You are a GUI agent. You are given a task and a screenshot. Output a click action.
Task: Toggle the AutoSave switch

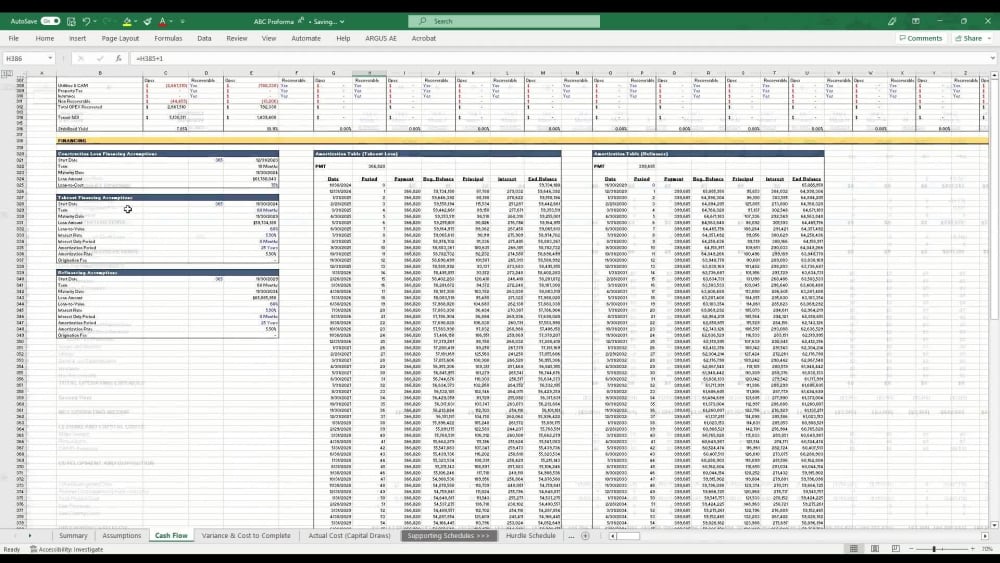click(x=50, y=21)
